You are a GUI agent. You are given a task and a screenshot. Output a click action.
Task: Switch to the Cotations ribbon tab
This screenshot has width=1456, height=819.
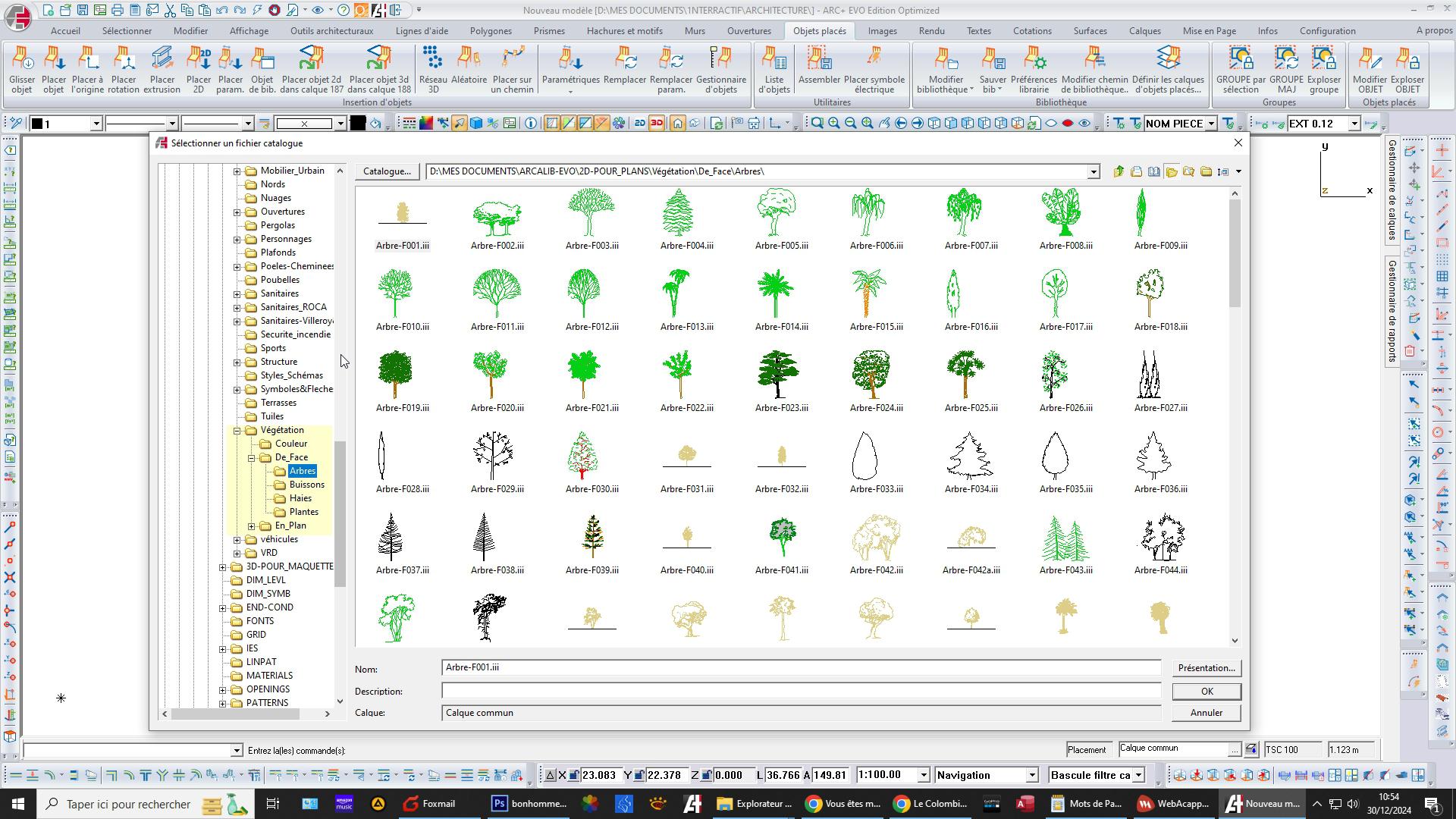click(1031, 31)
